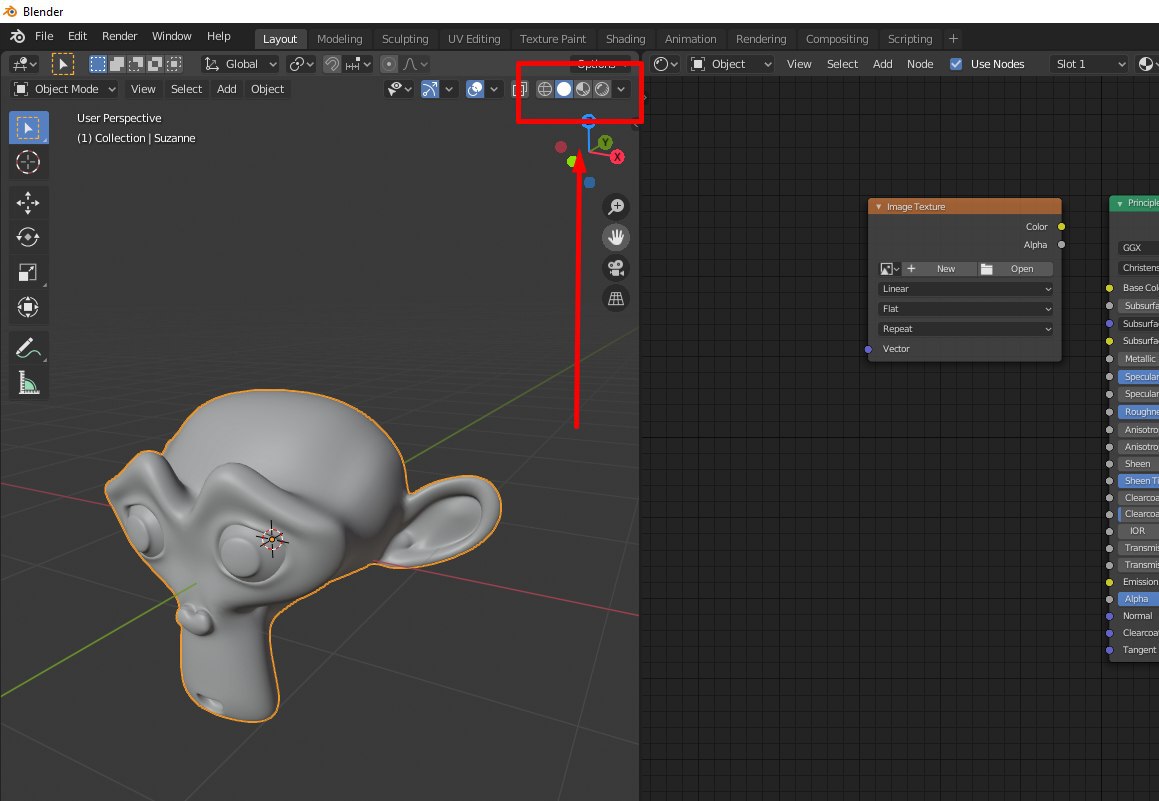Switch to wireframe viewport shading

(x=545, y=89)
